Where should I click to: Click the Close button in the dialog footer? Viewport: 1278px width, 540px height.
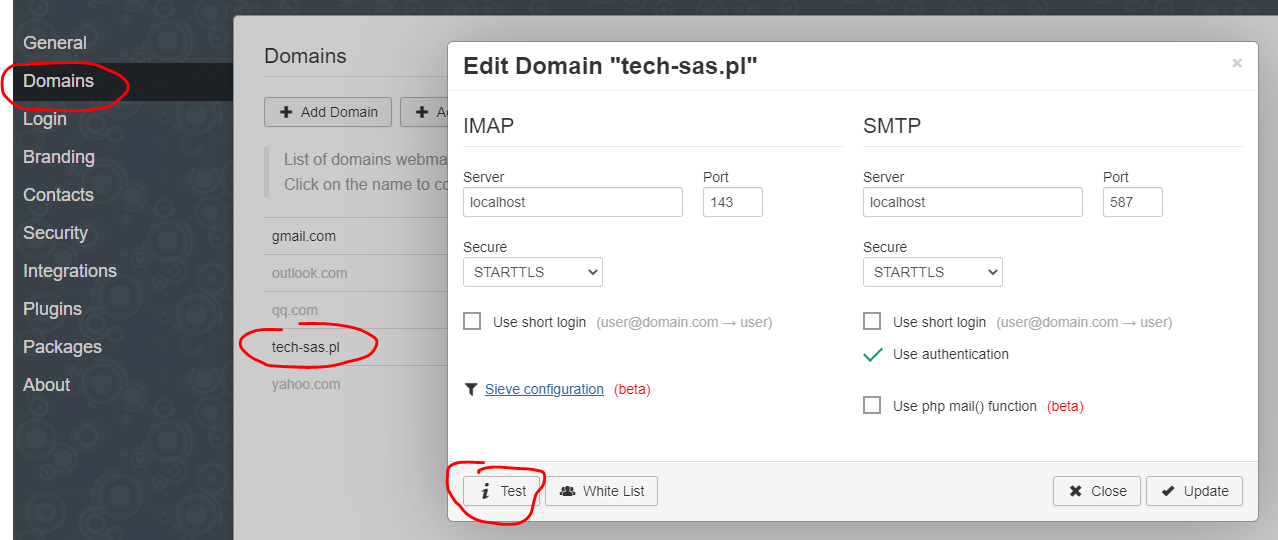pos(1097,491)
